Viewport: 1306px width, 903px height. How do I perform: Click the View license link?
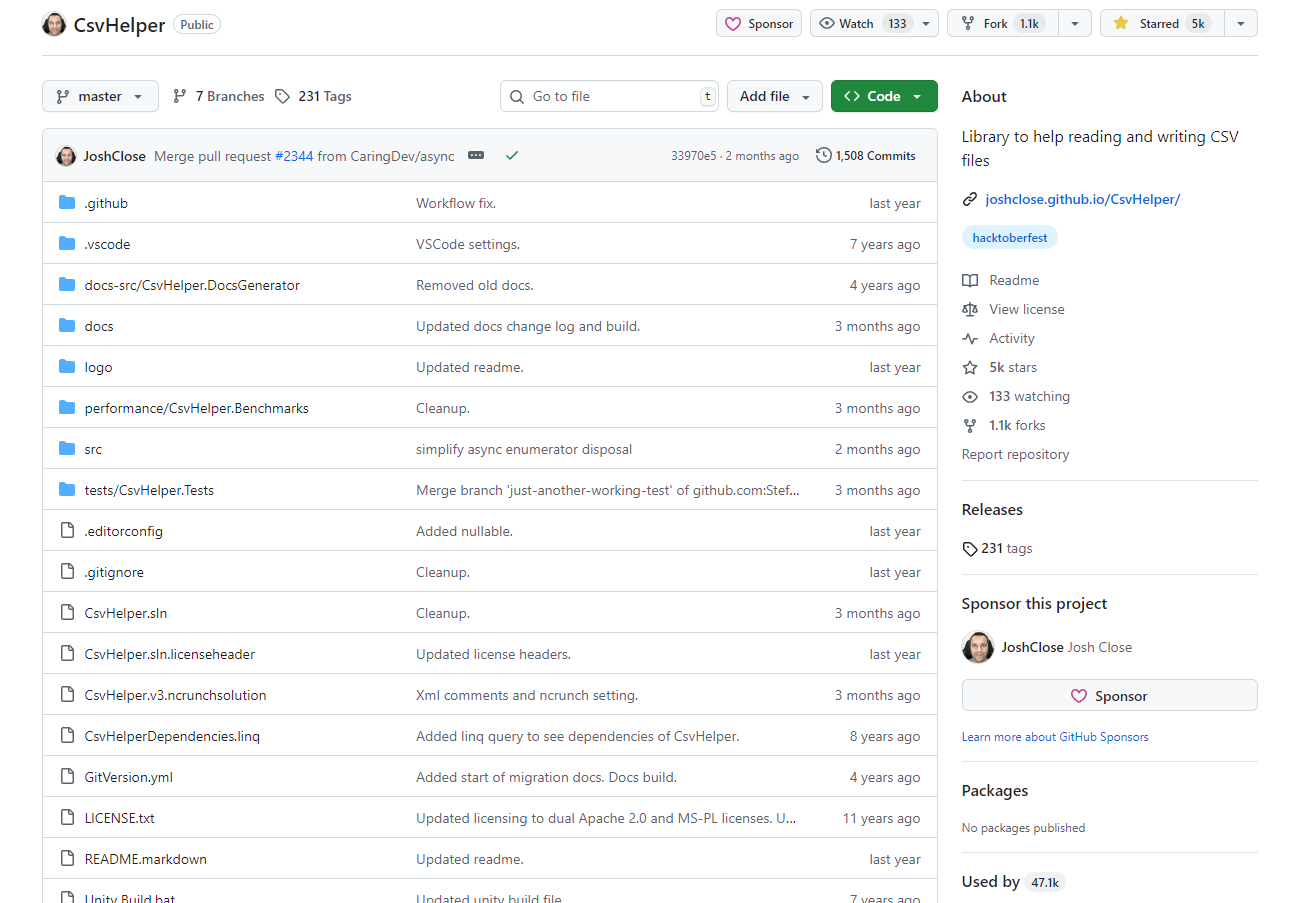[1026, 309]
